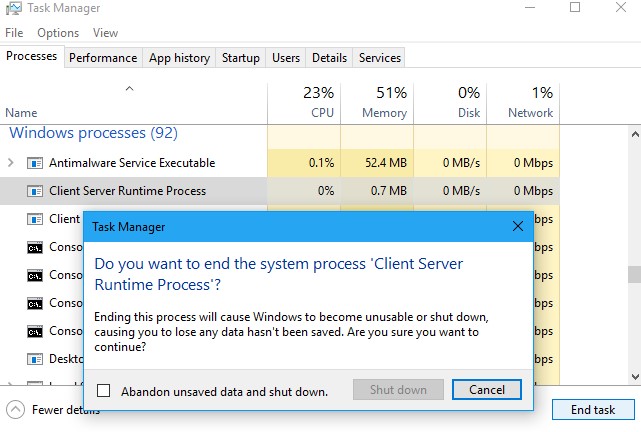This screenshot has width=641, height=432.
Task: Close the Task Manager confirmation dialog
Action: [x=518, y=226]
